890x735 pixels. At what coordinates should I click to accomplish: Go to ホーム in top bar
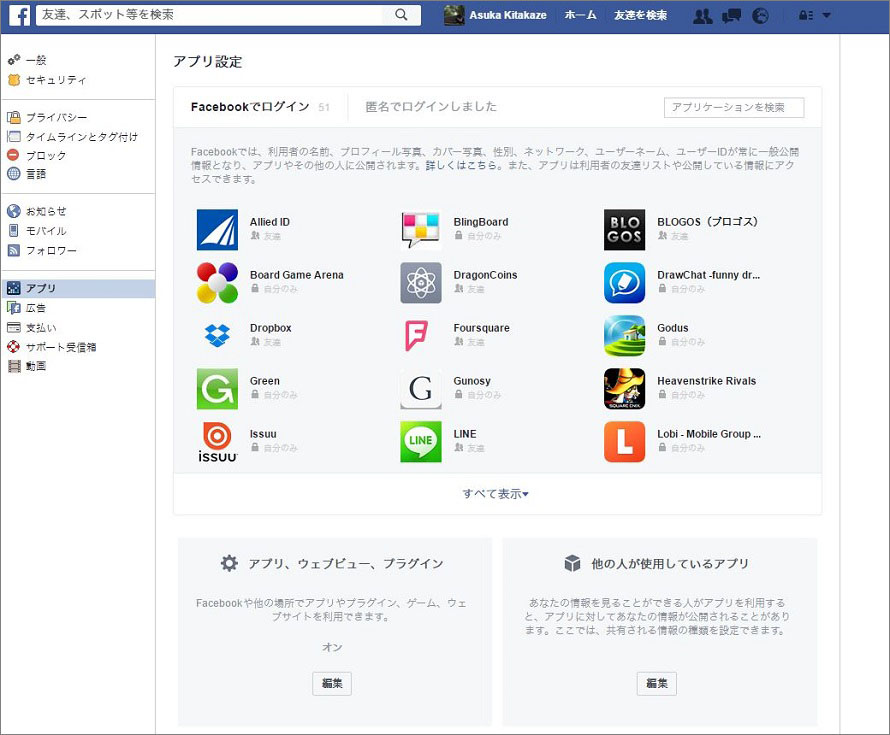(580, 15)
